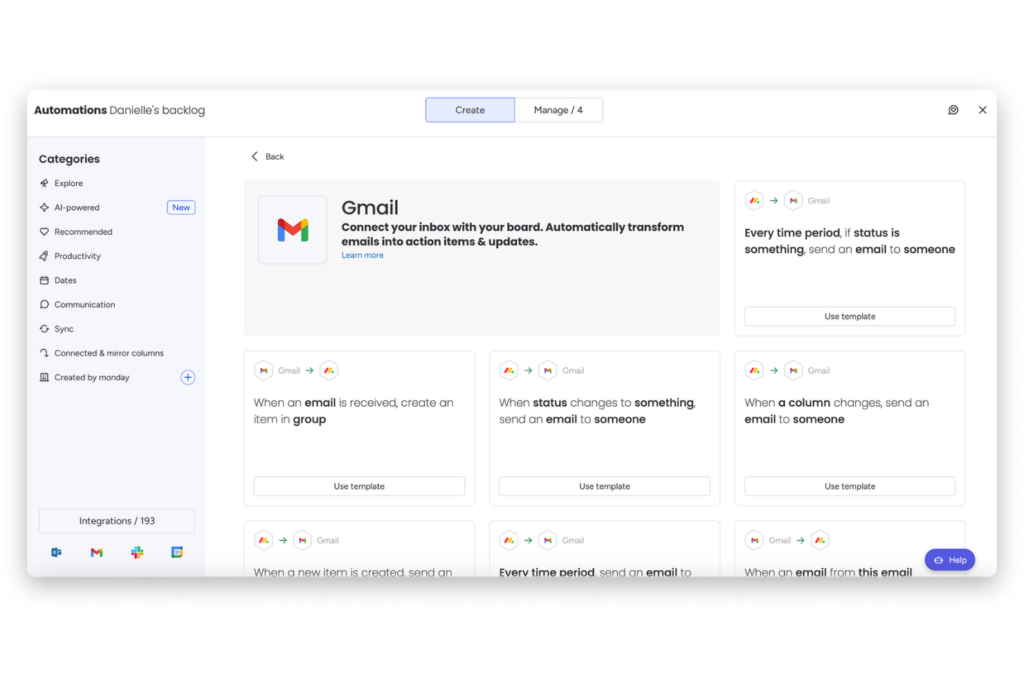Click the Recommended heart icon

click(x=44, y=232)
